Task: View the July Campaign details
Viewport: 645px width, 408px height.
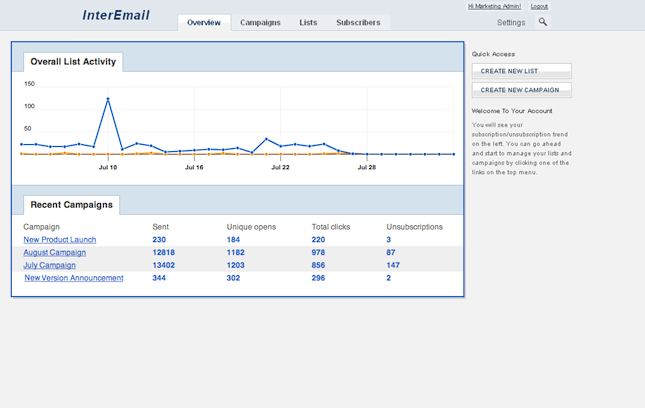Action: (49, 266)
